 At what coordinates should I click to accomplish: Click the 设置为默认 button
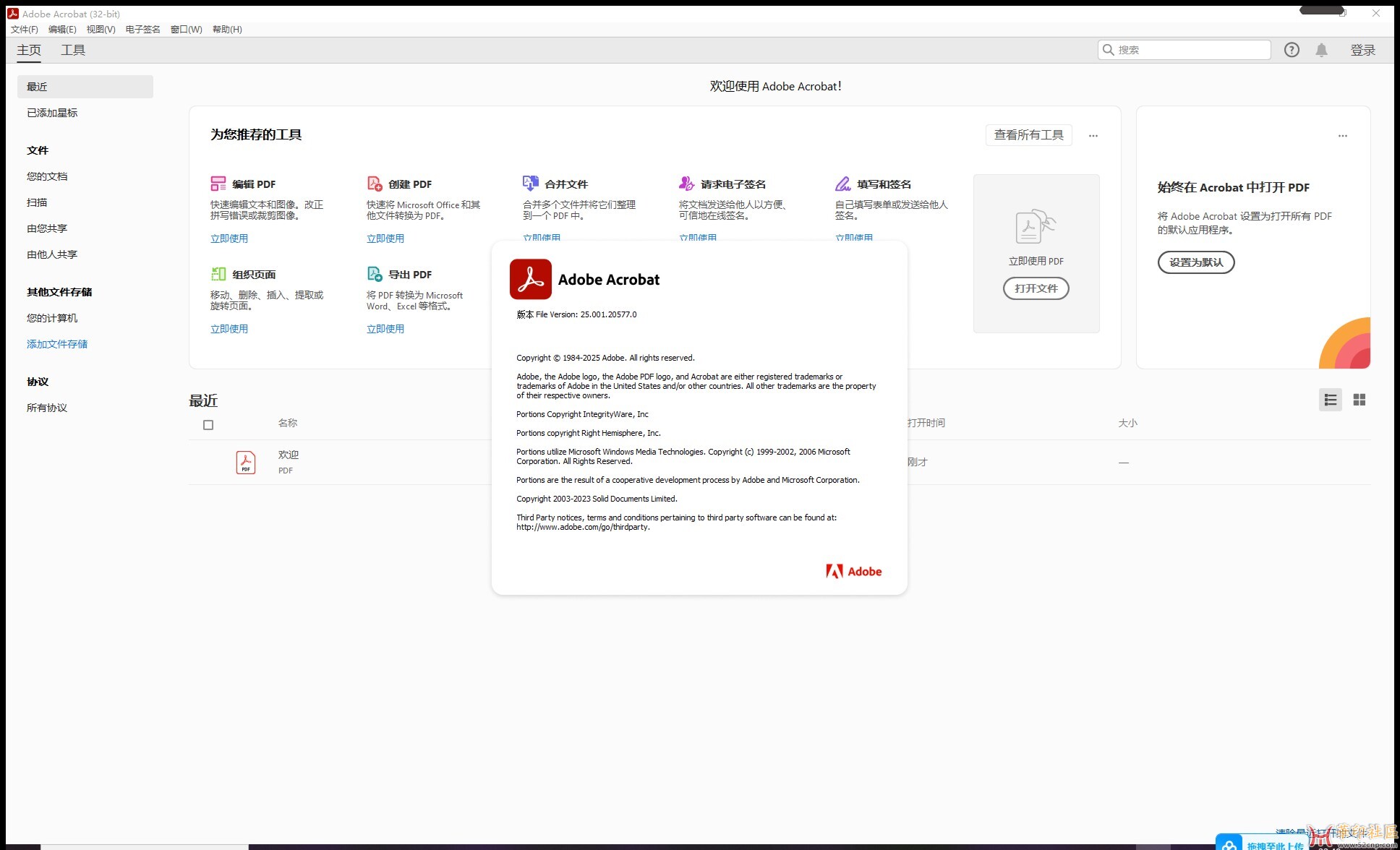(x=1196, y=262)
